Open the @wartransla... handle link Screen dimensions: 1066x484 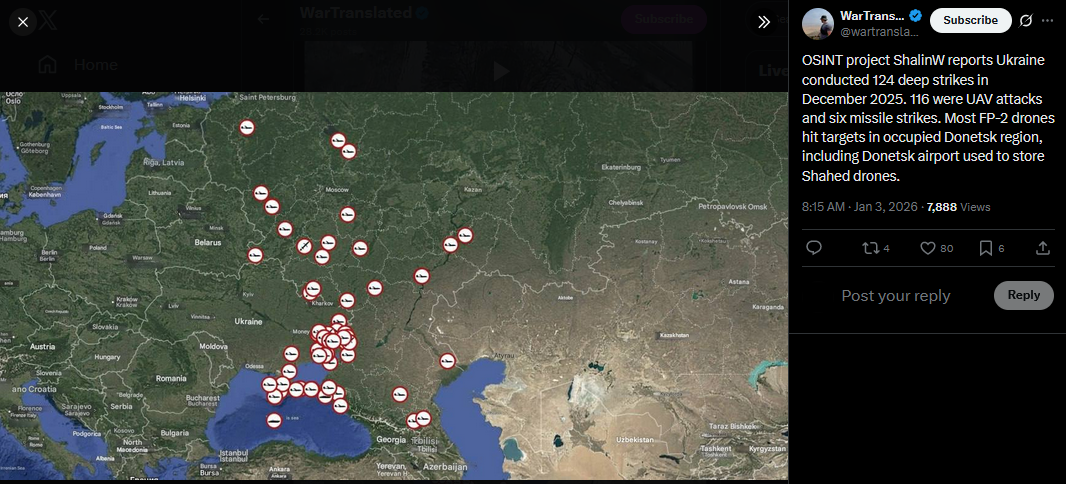pyautogui.click(x=880, y=31)
